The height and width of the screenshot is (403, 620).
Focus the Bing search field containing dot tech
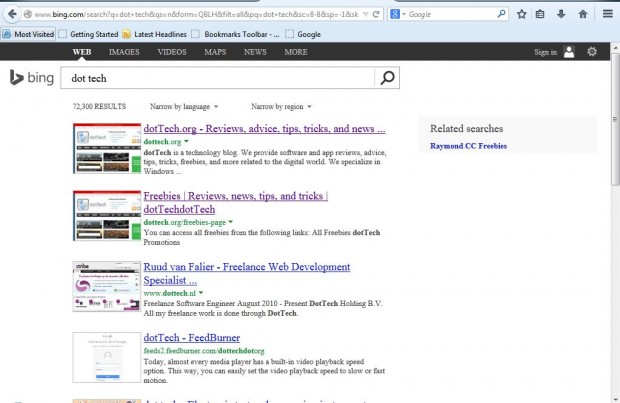click(x=217, y=78)
